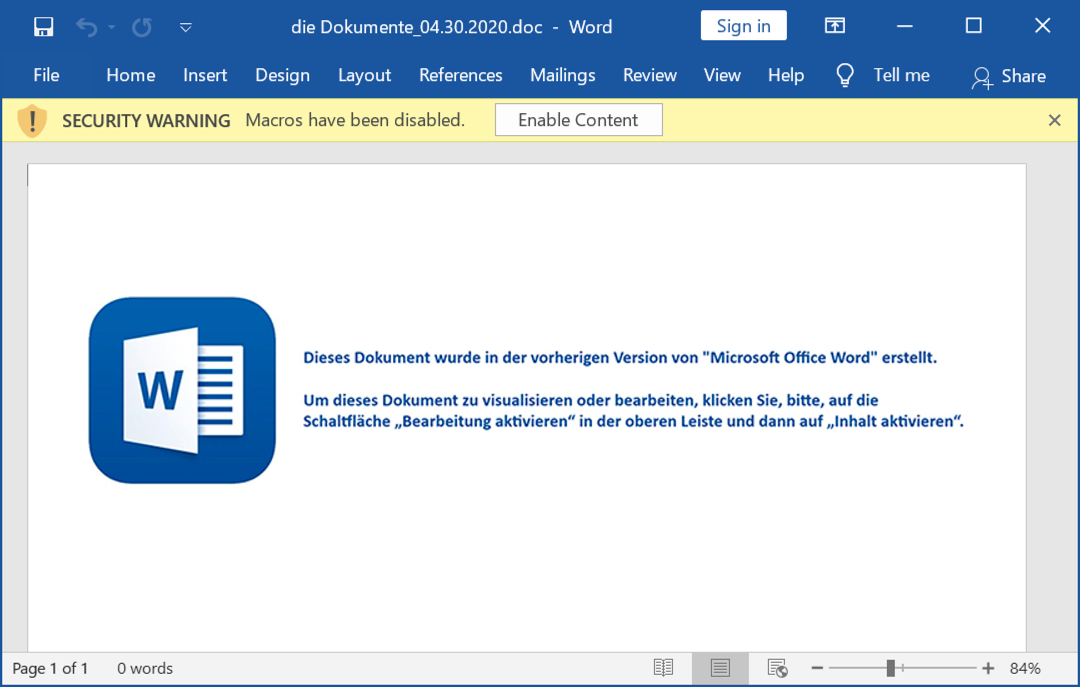
Task: Click the zoom in plus button
Action: (988, 668)
